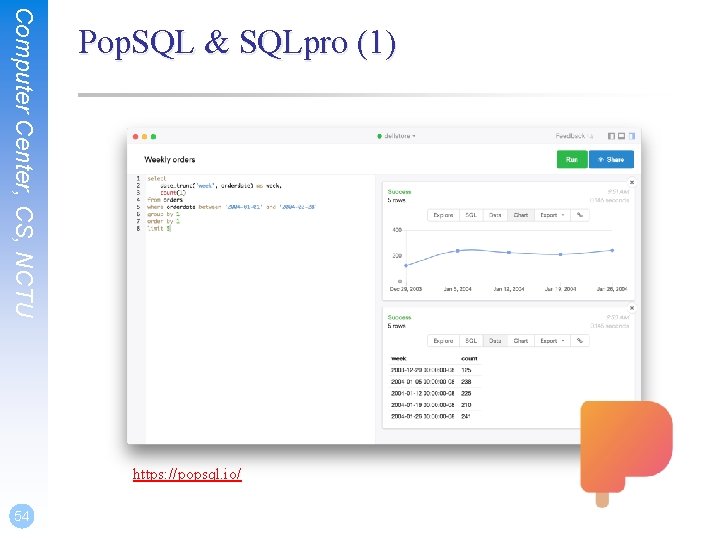This screenshot has height=540, width=720.
Task: Close the chart result panel
Action: point(632,182)
